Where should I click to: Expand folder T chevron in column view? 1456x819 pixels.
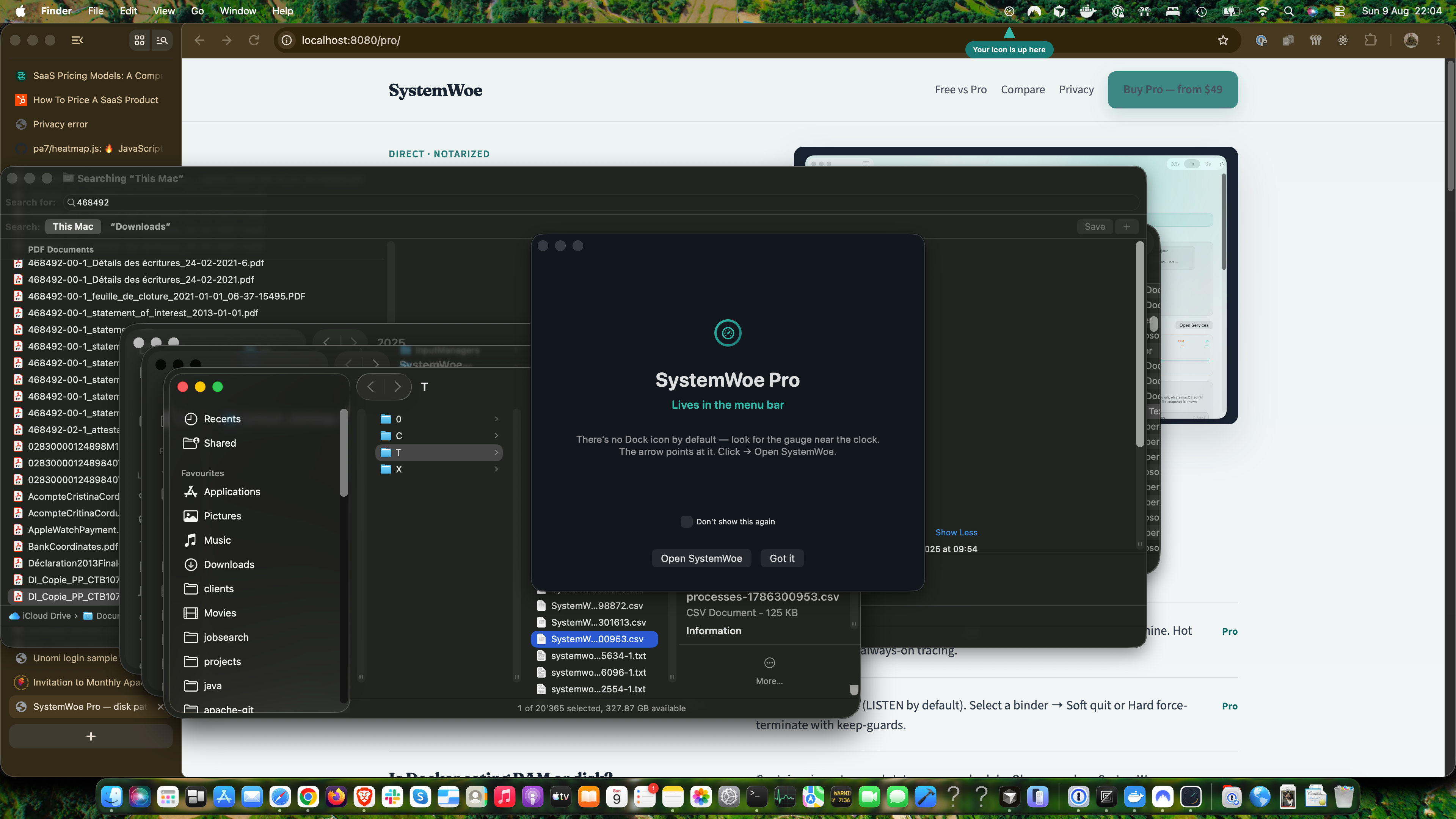pyautogui.click(x=496, y=452)
